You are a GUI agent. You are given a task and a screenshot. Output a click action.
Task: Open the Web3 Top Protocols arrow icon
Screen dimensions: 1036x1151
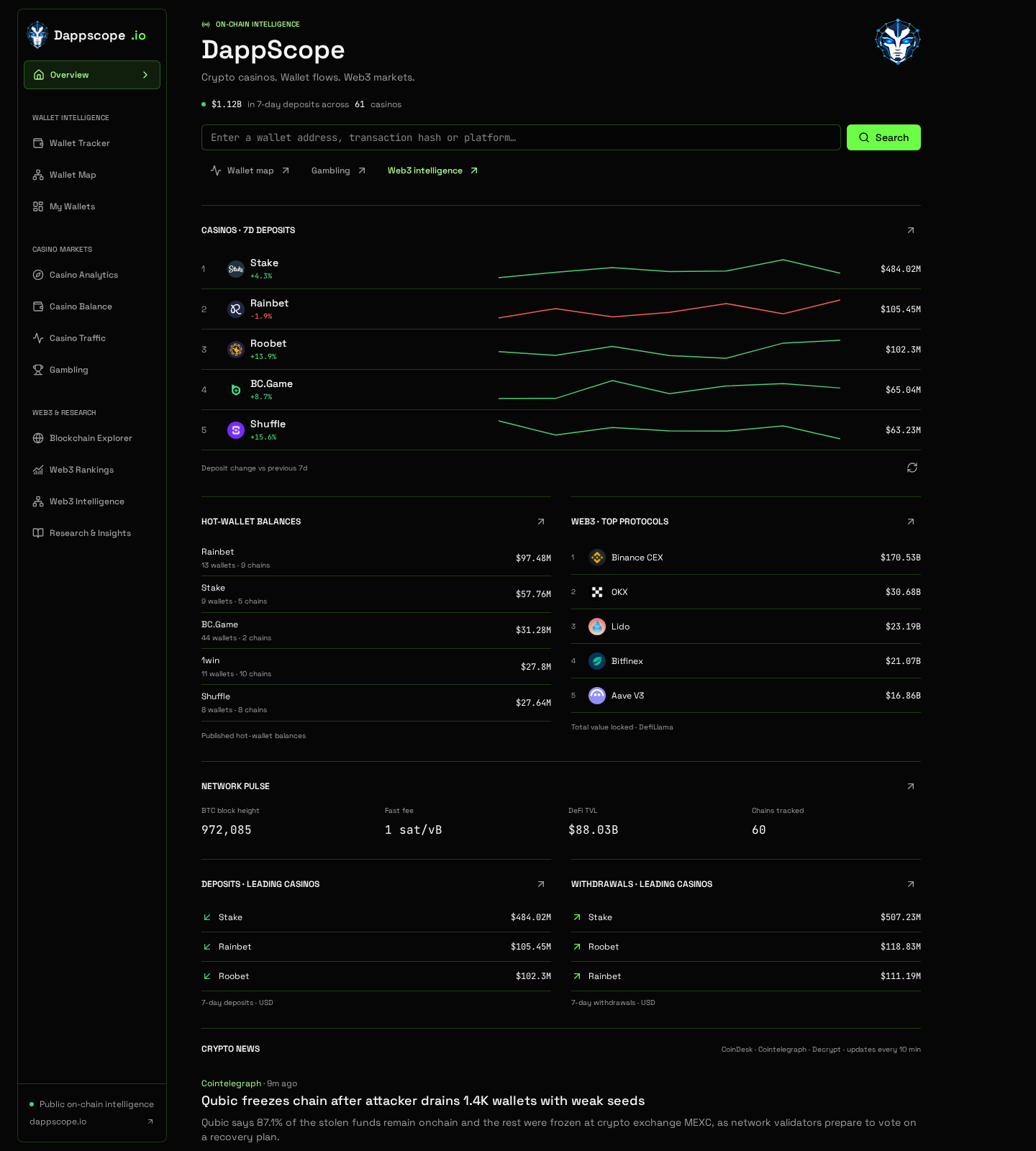point(911,522)
